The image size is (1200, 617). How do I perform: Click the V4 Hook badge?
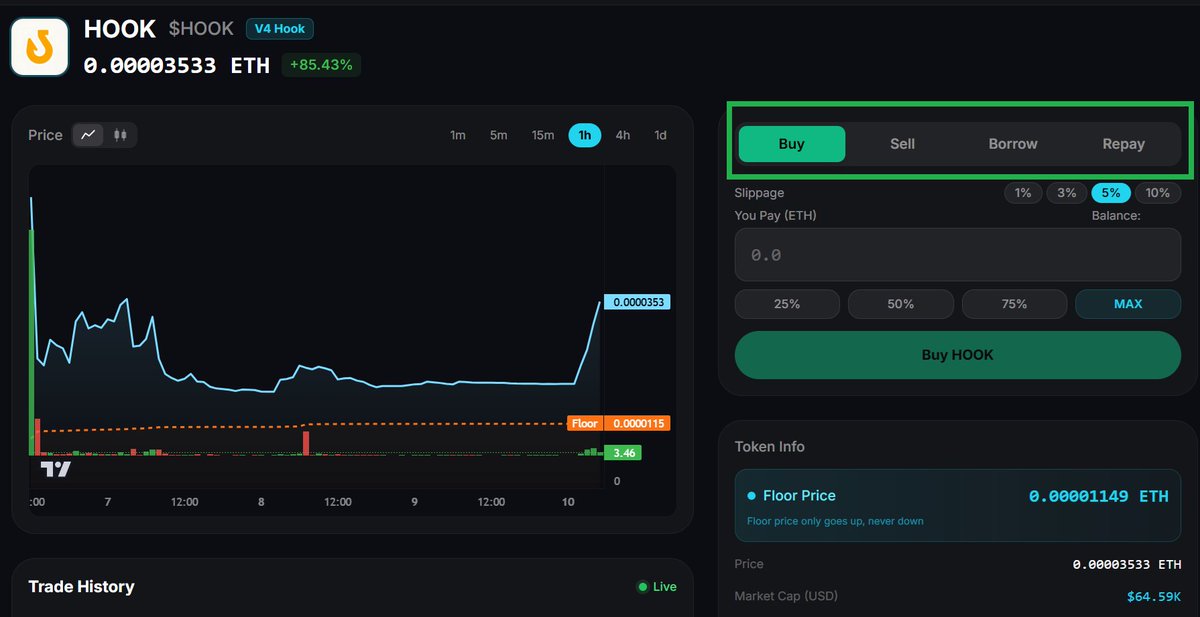[279, 29]
